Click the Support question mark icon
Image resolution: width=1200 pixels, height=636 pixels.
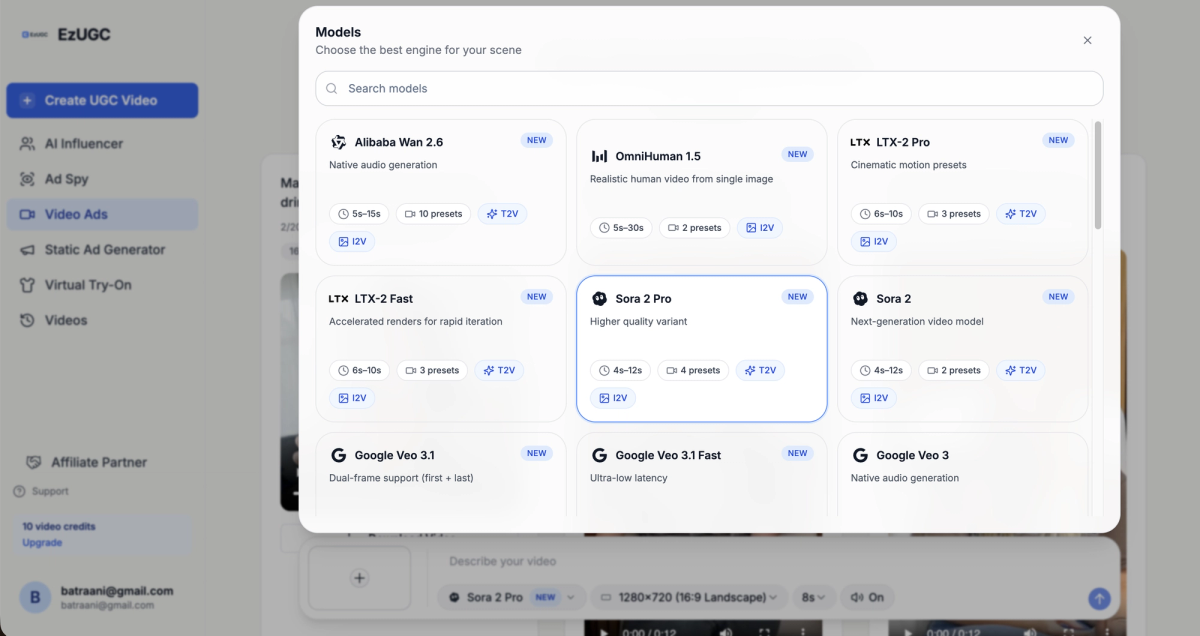click(x=19, y=491)
